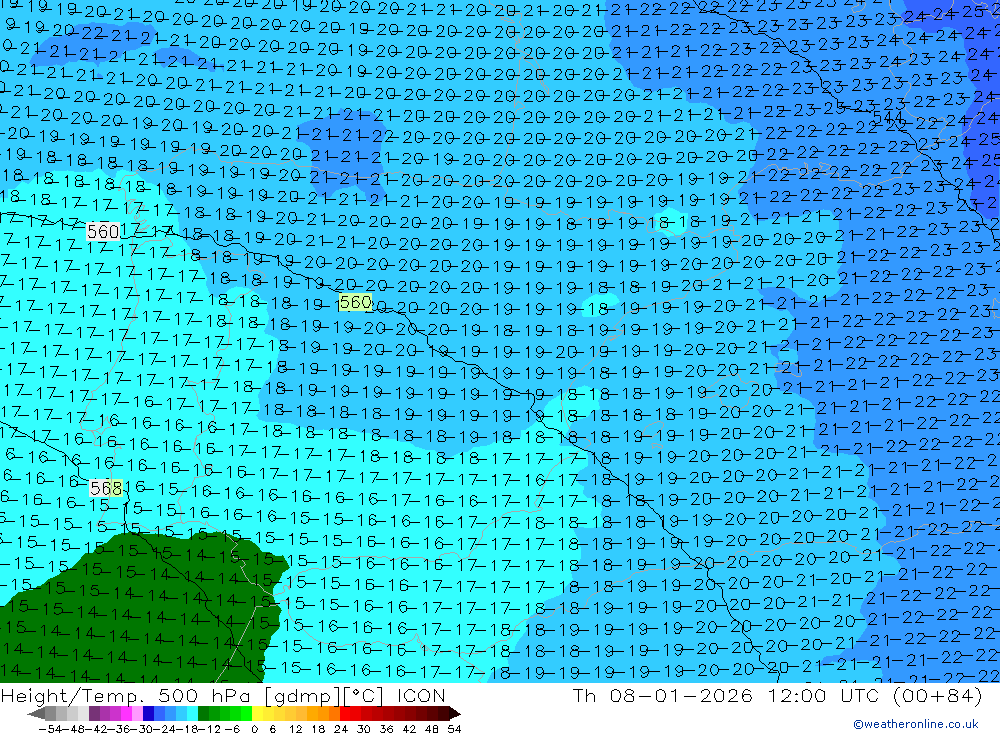Click the 'Height/Temp. 500 hPa' map title
The height and width of the screenshot is (733, 1000).
pyautogui.click(x=128, y=696)
